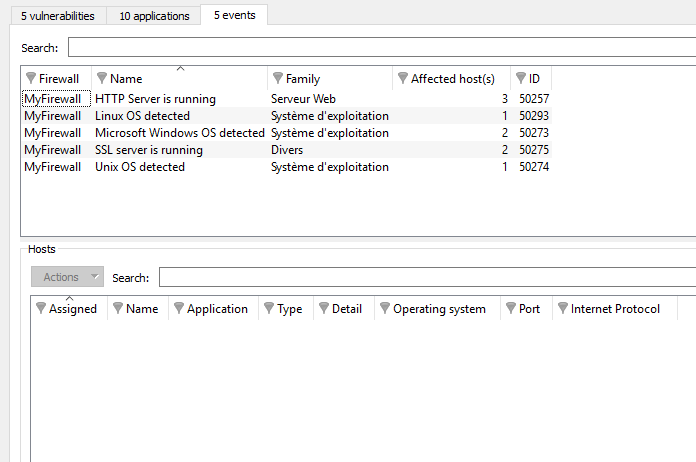Click the Assigned column filter icon

point(41,308)
